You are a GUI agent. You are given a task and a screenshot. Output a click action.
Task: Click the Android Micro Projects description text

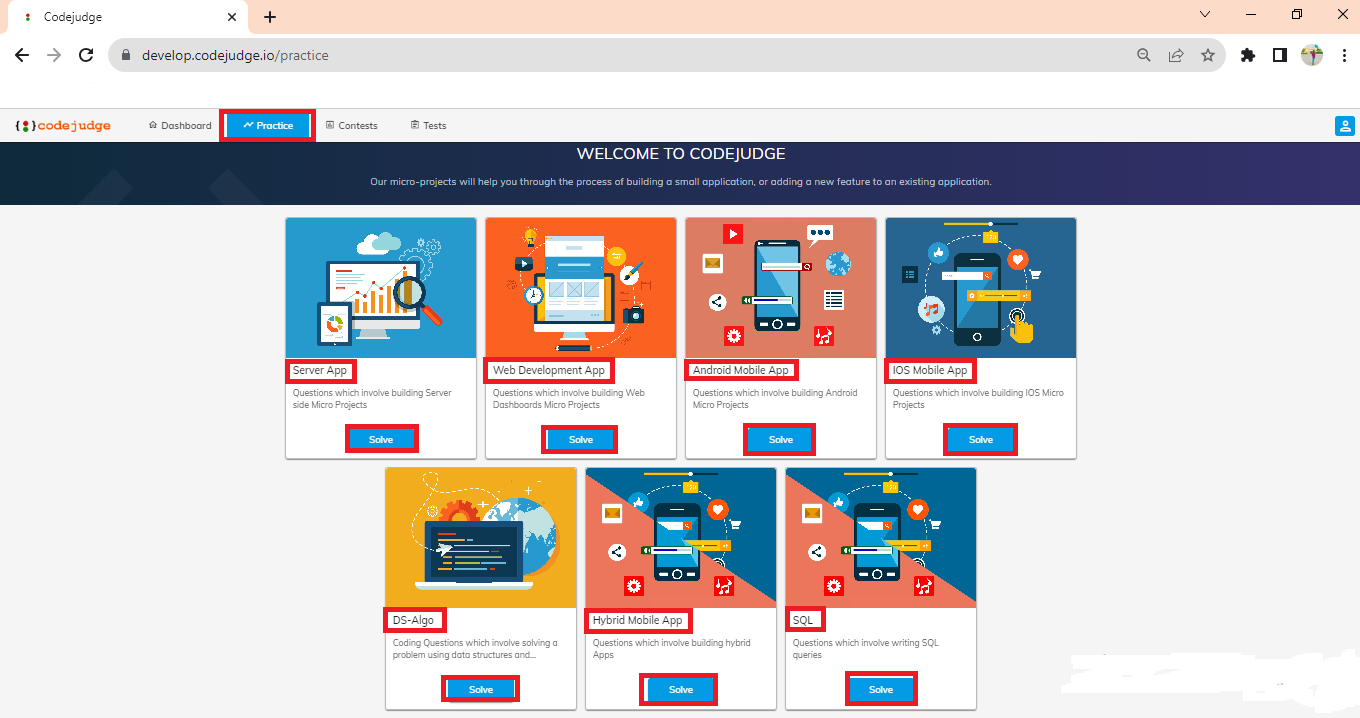pos(775,399)
